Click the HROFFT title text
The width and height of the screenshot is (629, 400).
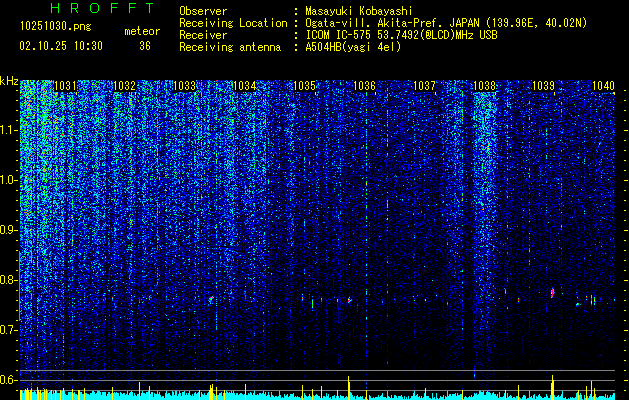tap(102, 8)
